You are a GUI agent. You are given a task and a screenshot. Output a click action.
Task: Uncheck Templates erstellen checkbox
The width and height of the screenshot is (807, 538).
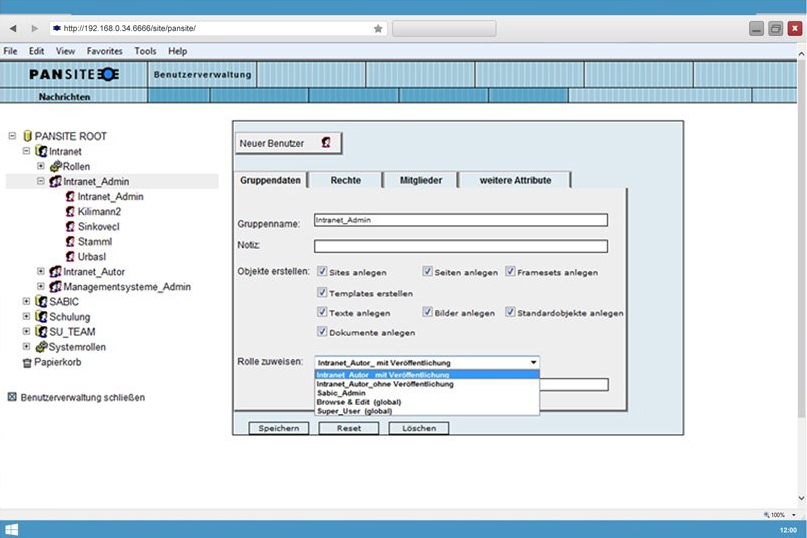coord(322,292)
